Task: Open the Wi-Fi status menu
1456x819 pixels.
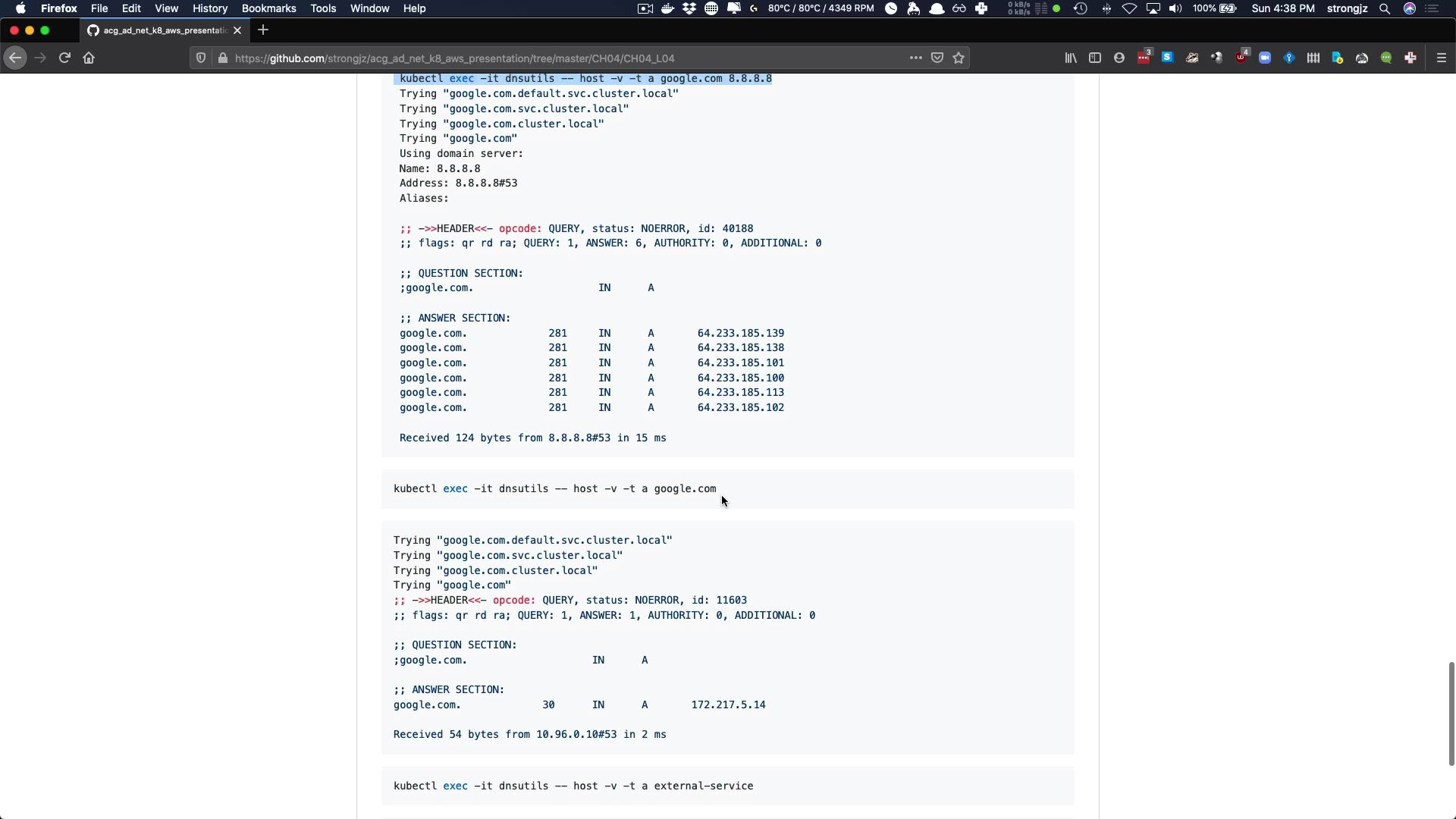Action: [x=1130, y=8]
